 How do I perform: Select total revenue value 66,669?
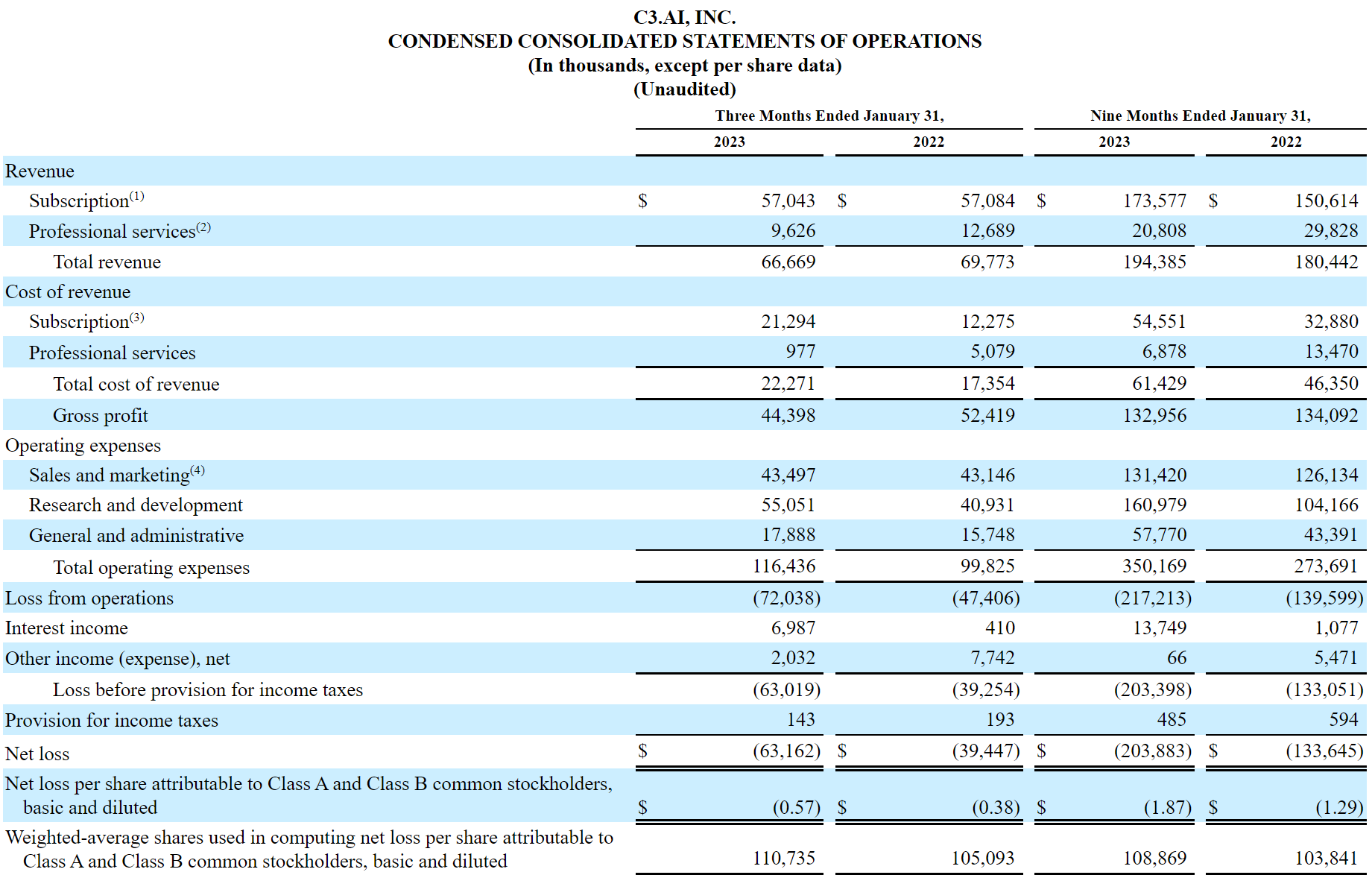(788, 262)
